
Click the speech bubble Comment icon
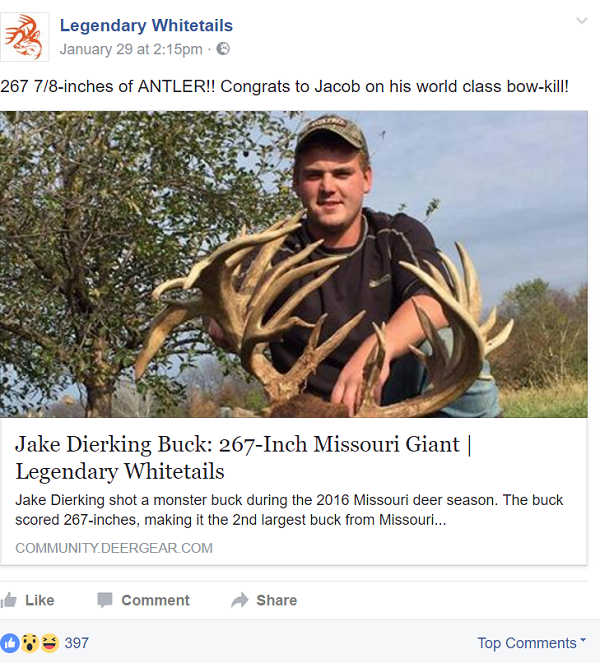click(x=105, y=600)
